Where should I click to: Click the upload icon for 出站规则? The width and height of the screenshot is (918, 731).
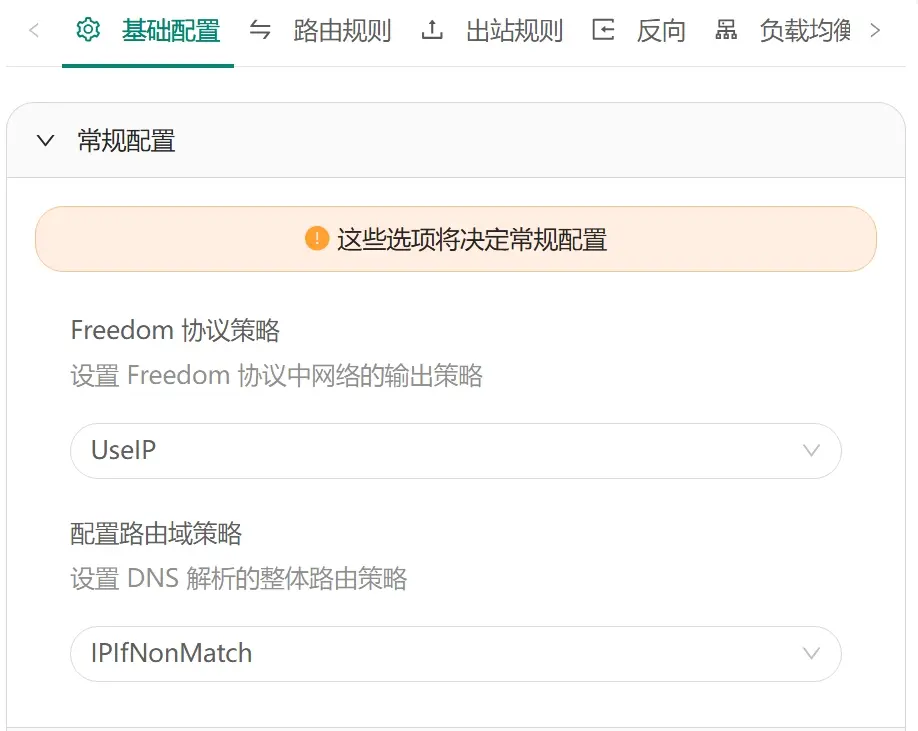(x=432, y=30)
